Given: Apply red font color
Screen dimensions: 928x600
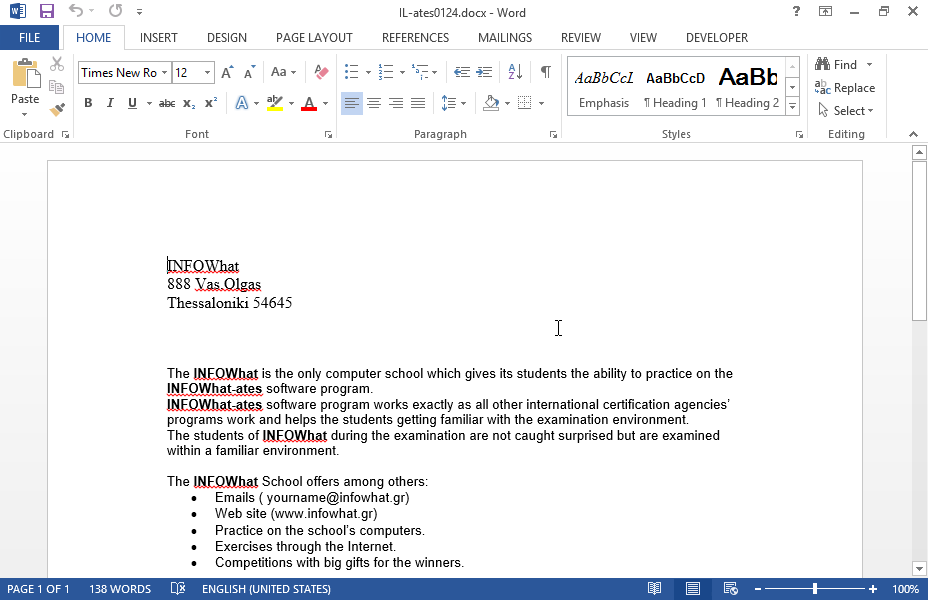Looking at the screenshot, I should click(x=309, y=104).
